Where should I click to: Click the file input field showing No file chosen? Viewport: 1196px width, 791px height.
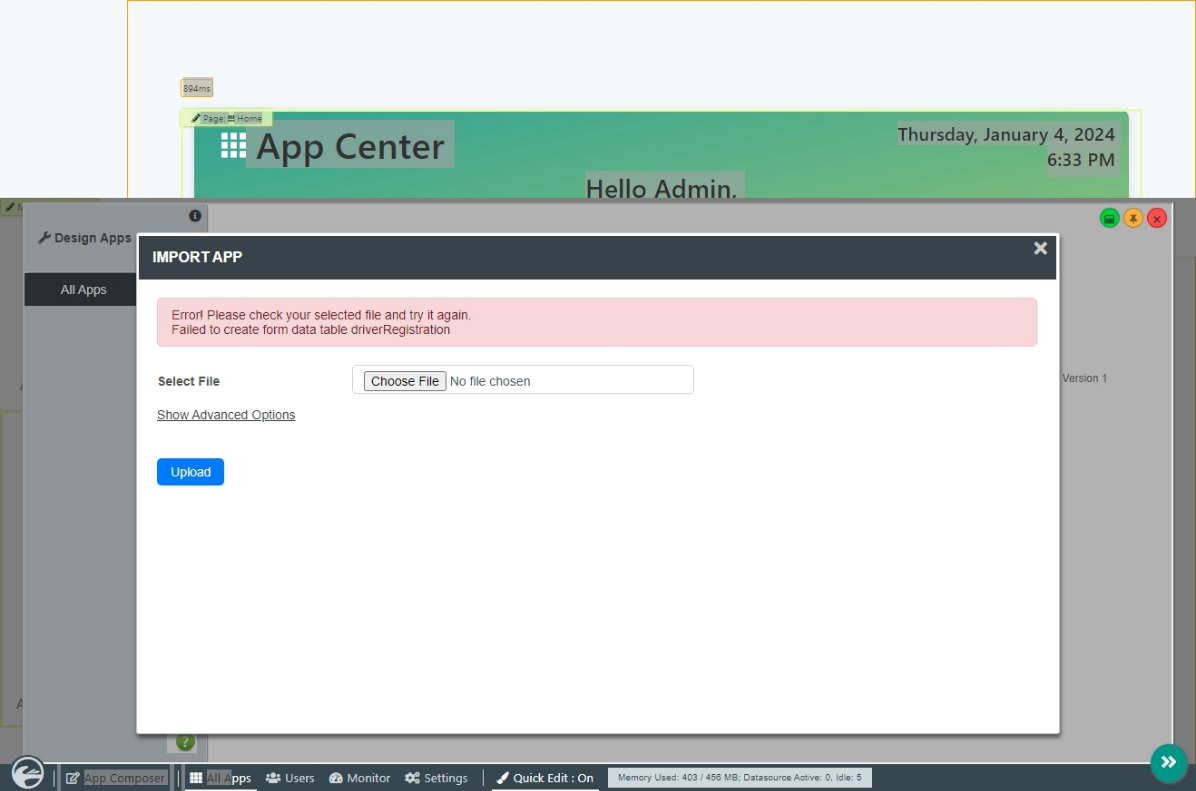522,380
